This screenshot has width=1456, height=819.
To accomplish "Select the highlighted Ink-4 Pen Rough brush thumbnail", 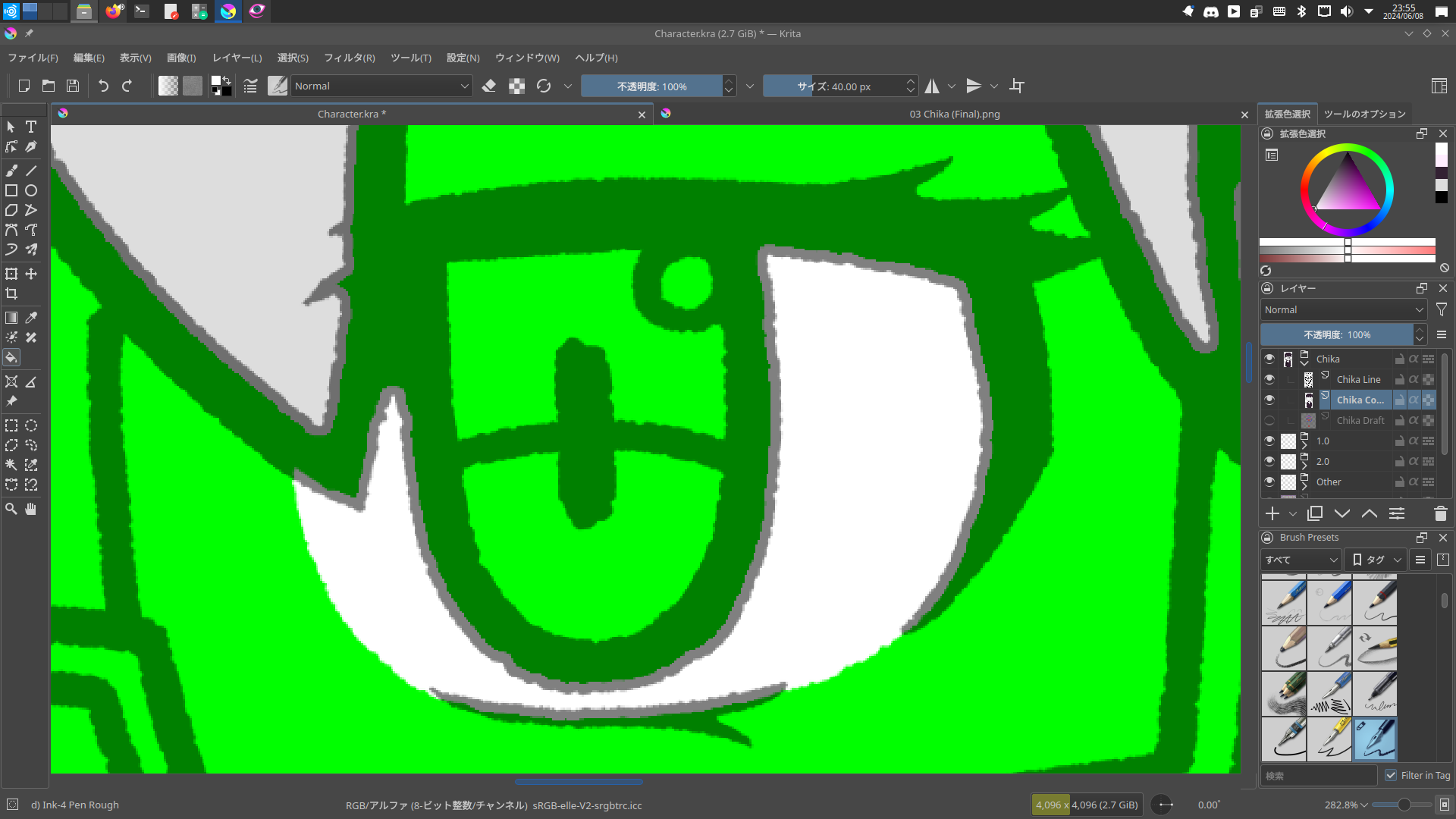I will tap(1375, 739).
